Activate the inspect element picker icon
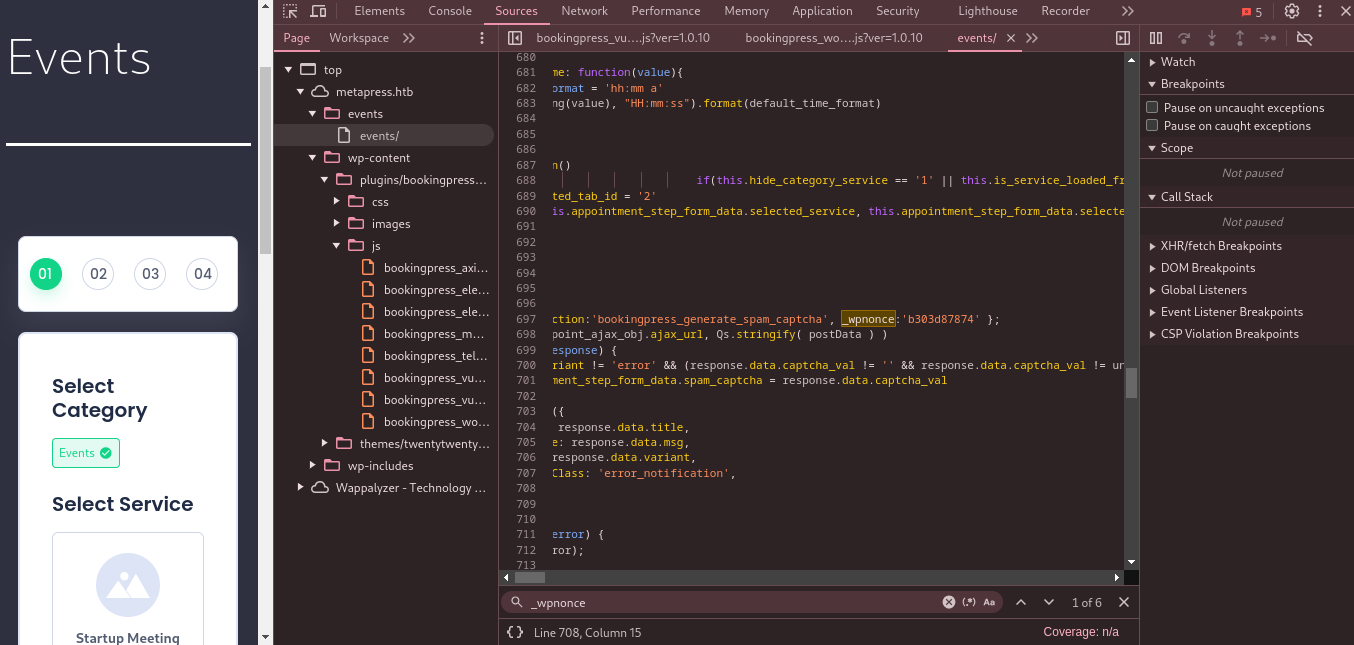Image resolution: width=1354 pixels, height=645 pixels. tap(290, 11)
